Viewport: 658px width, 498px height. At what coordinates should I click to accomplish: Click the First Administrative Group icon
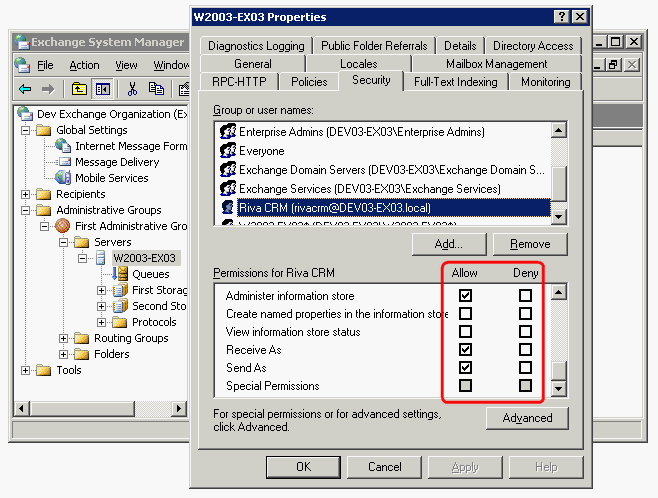pos(63,226)
